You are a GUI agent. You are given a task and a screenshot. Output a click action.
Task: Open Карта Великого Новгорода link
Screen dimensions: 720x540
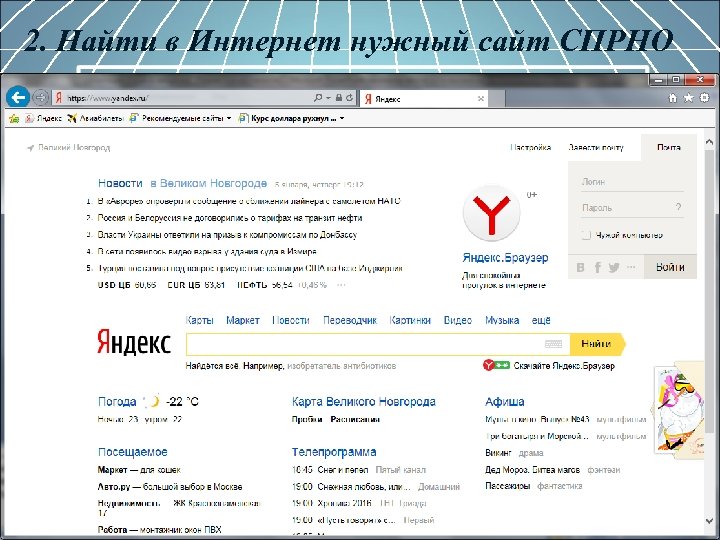coord(364,402)
